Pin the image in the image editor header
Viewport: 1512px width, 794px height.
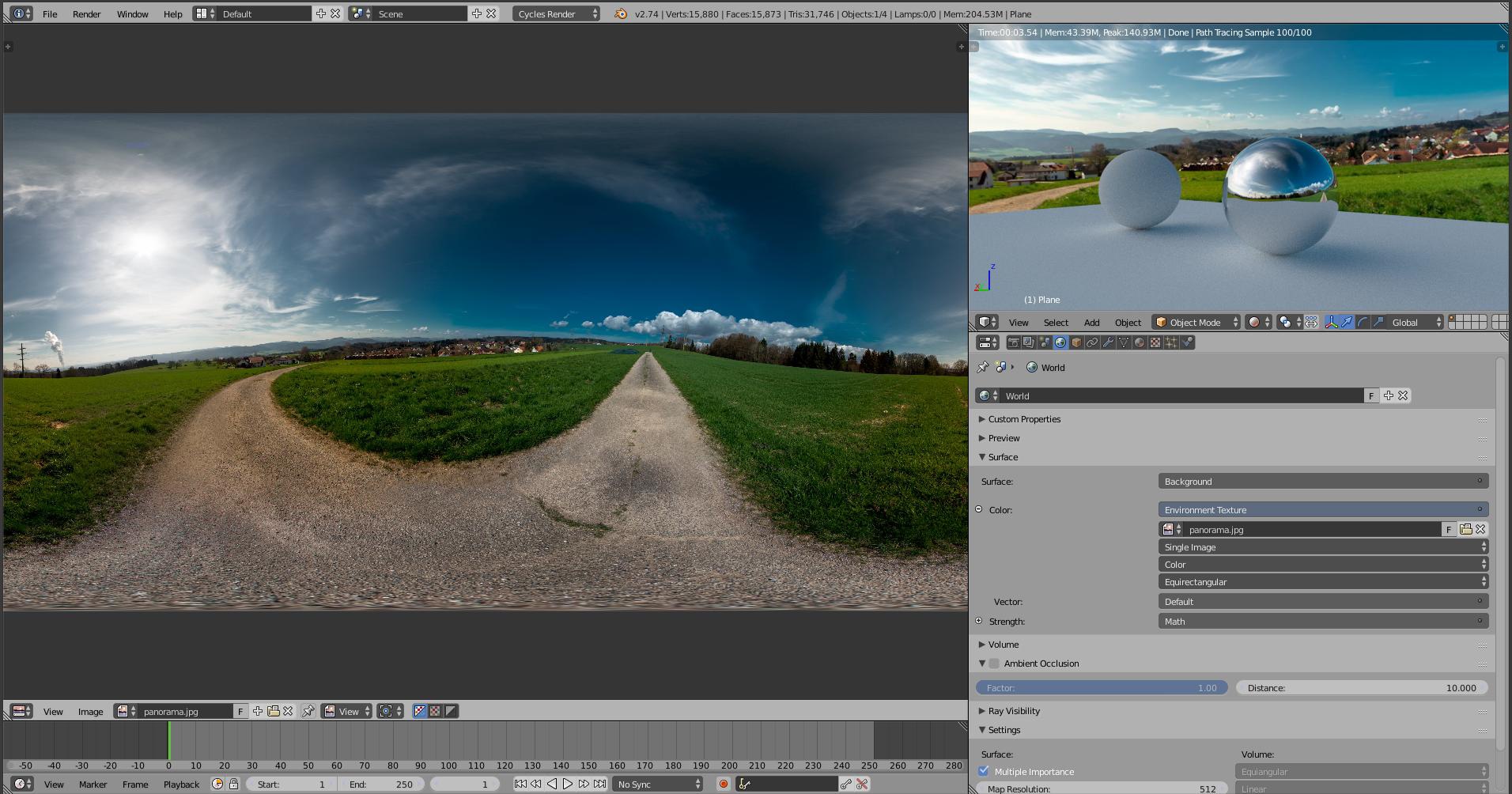308,711
